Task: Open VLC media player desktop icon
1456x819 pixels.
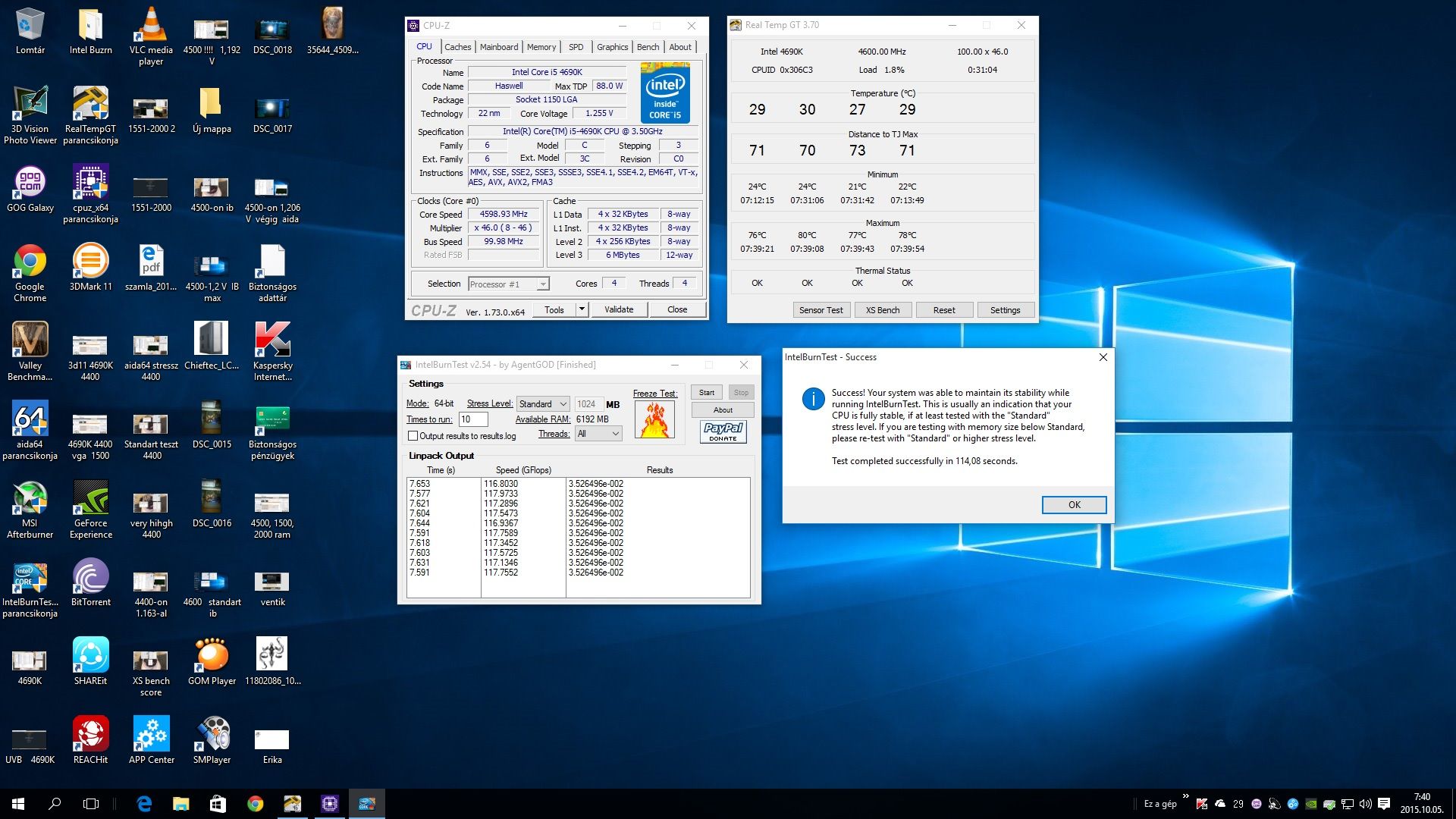Action: pyautogui.click(x=151, y=36)
